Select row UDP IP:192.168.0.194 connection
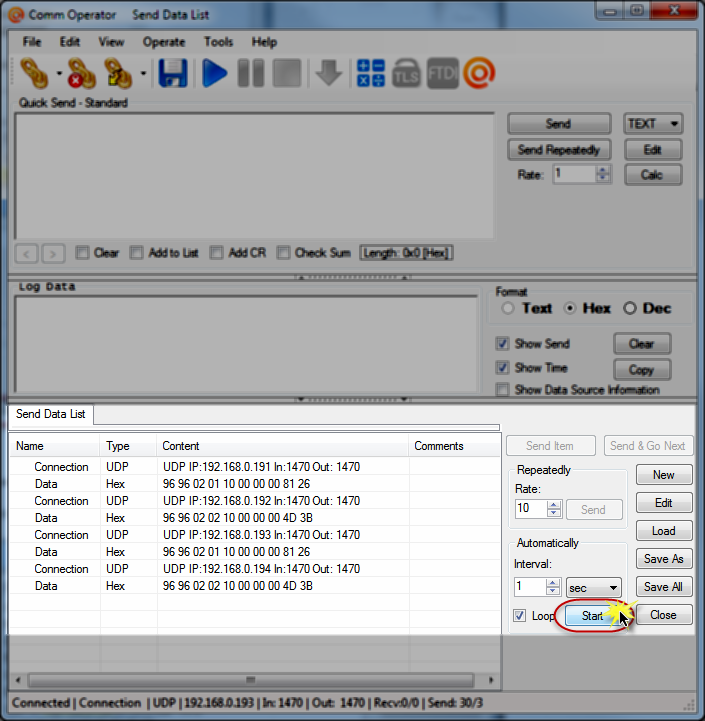The height and width of the screenshot is (721, 705). (x=255, y=569)
